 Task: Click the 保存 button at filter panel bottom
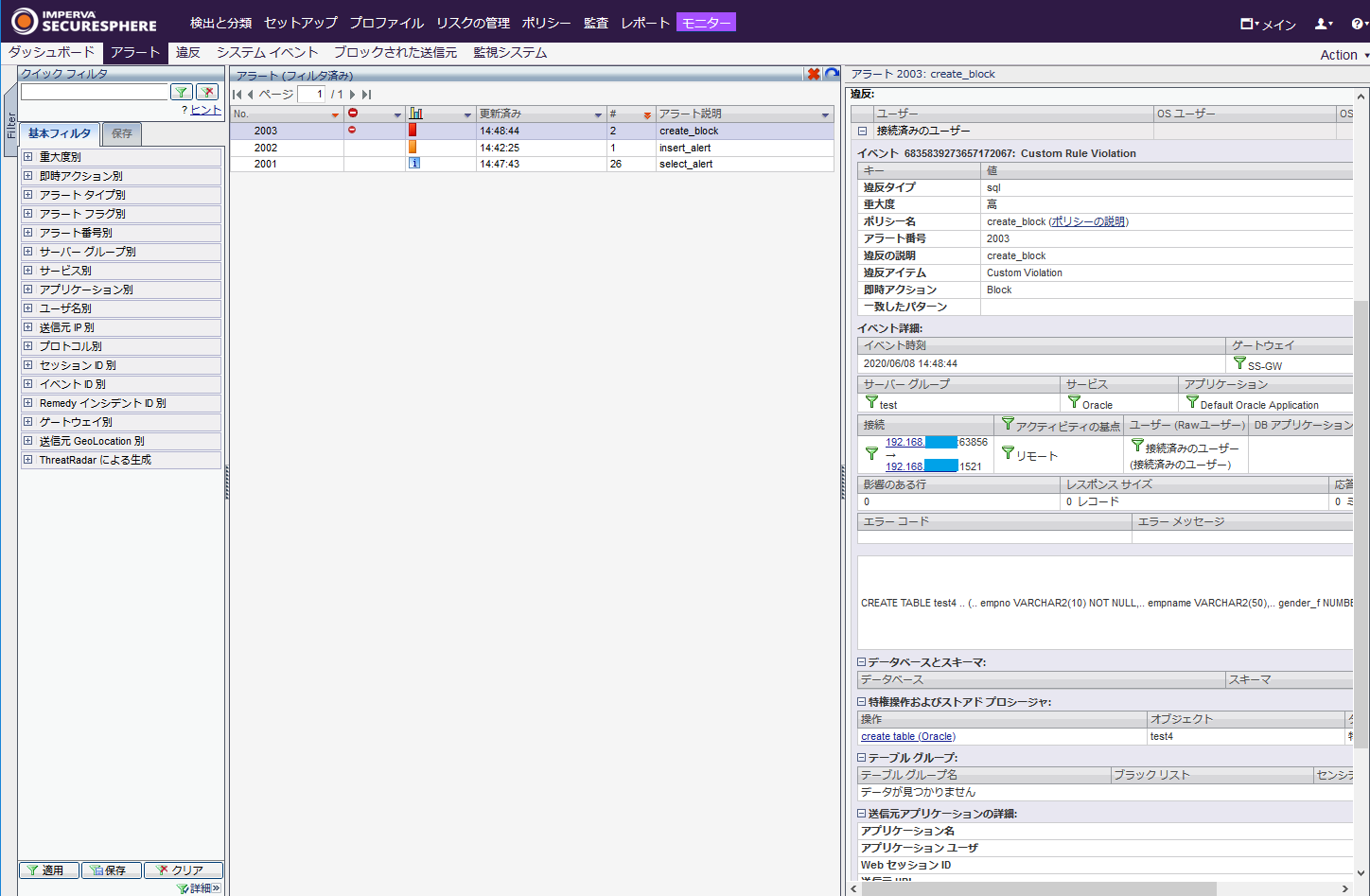[x=112, y=870]
